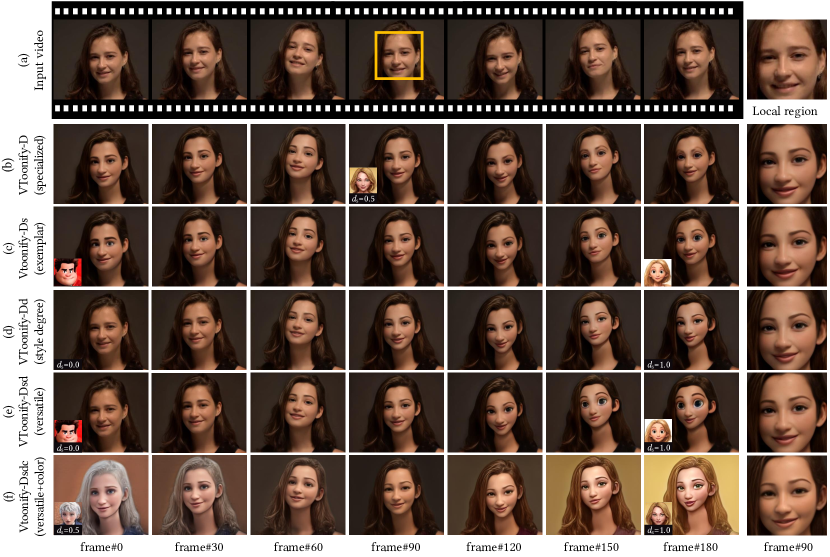Image resolution: width=830 pixels, height=557 pixels.
Task: Click the 'Vtoonify-Ds (exemplar)' row label
Action: coord(31,247)
